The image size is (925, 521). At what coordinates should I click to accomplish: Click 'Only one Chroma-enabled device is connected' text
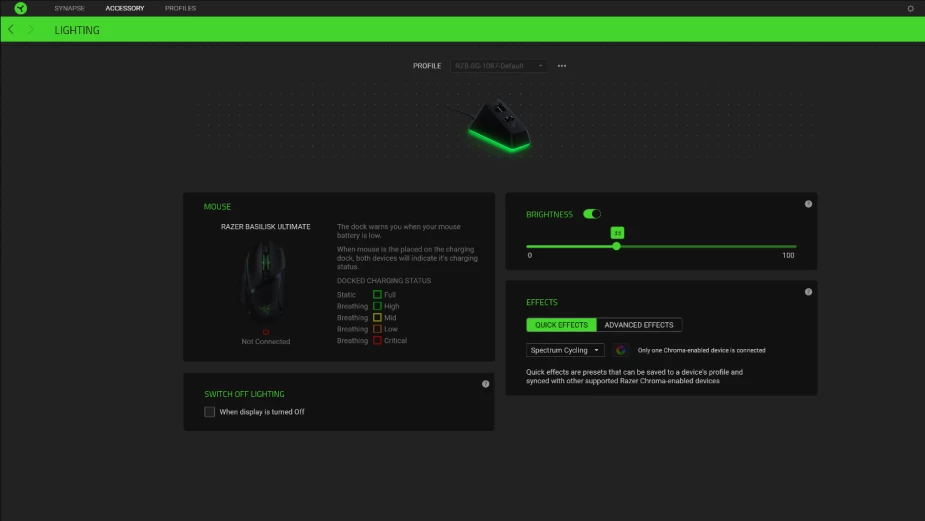tap(701, 350)
